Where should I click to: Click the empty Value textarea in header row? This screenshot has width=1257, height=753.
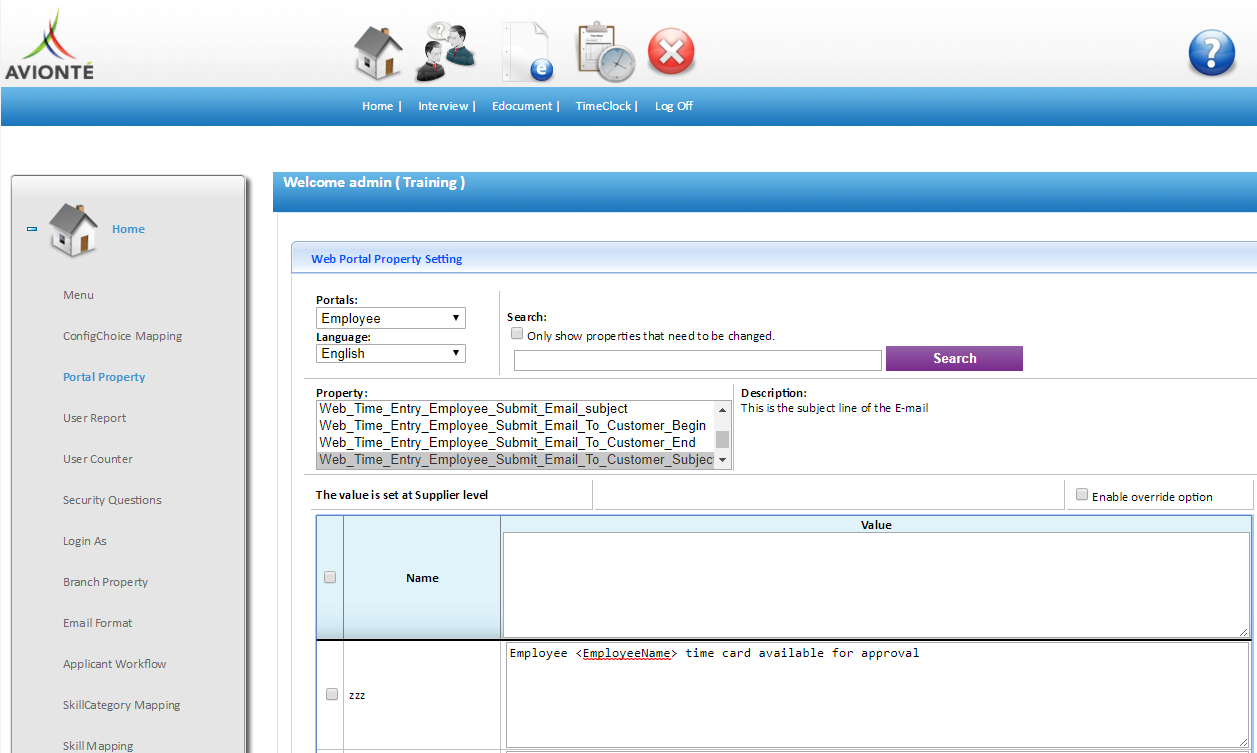876,585
